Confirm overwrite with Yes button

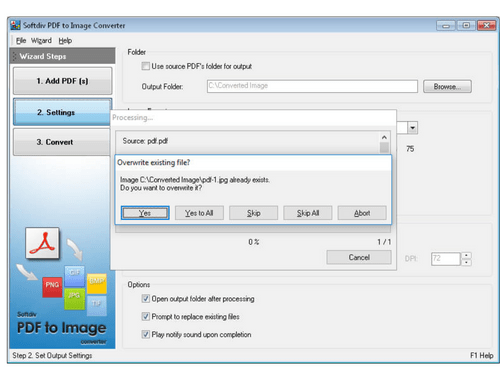(145, 213)
